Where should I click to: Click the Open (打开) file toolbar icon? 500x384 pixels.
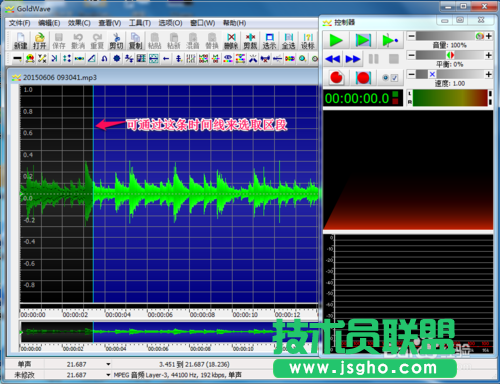tap(39, 41)
